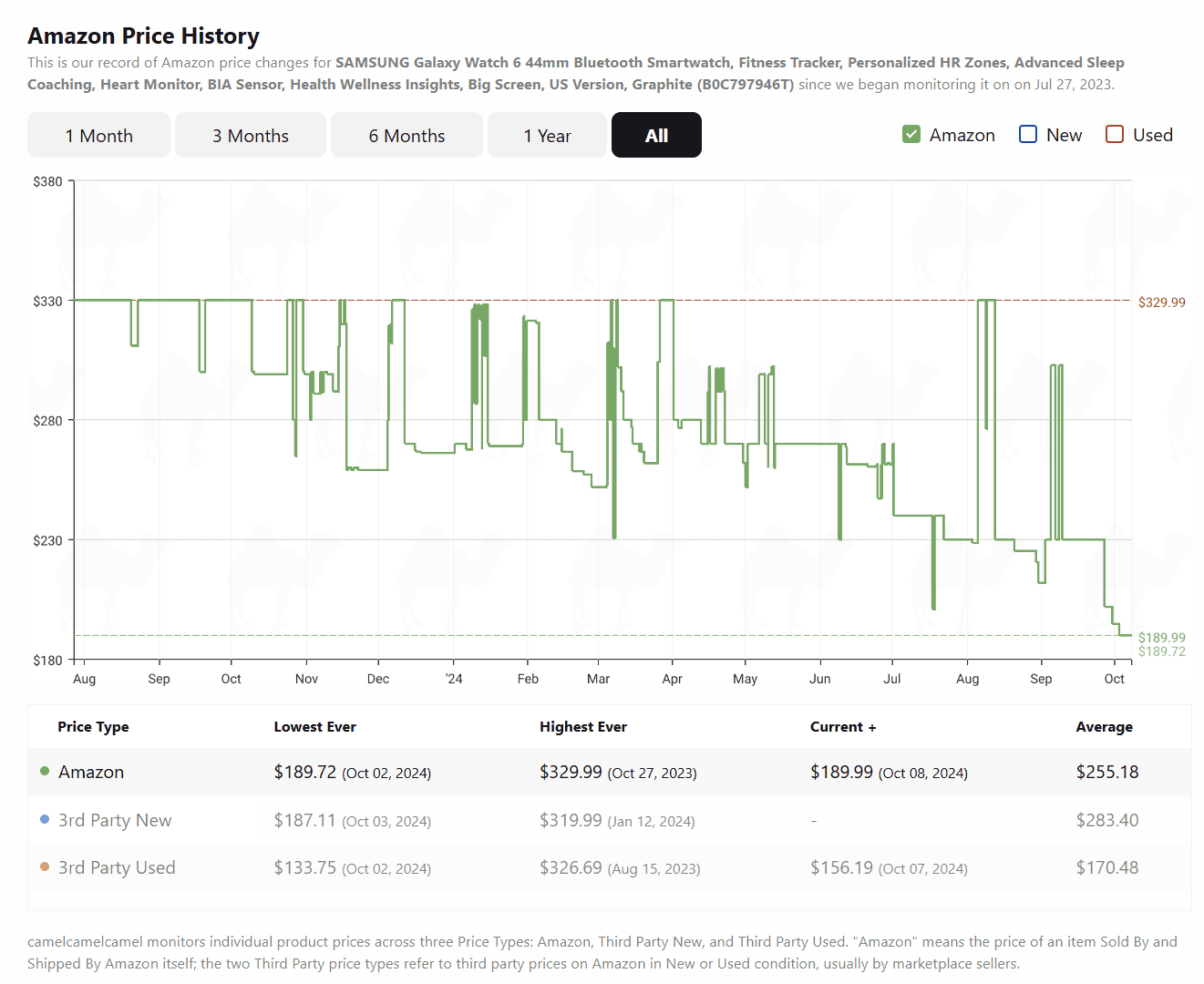Switch to the 3 Months view

click(x=251, y=136)
